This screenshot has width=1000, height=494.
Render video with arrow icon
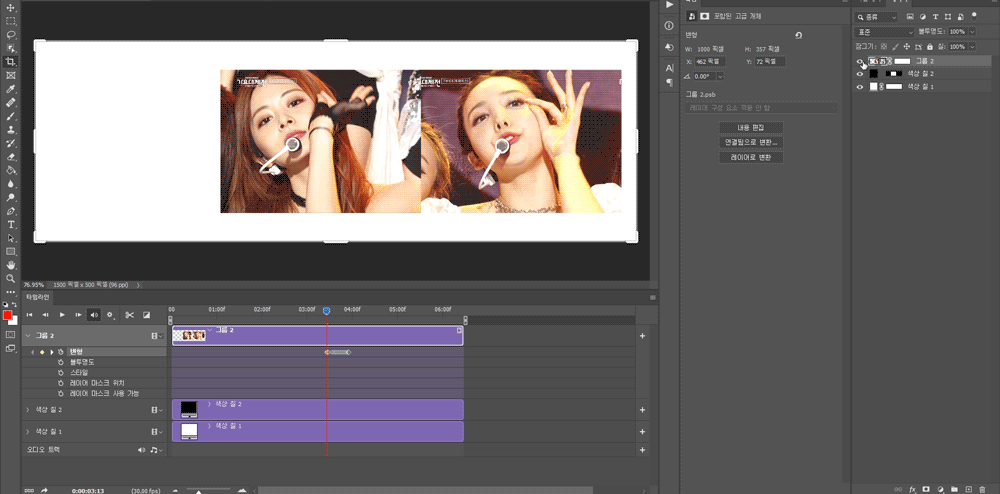(44, 490)
